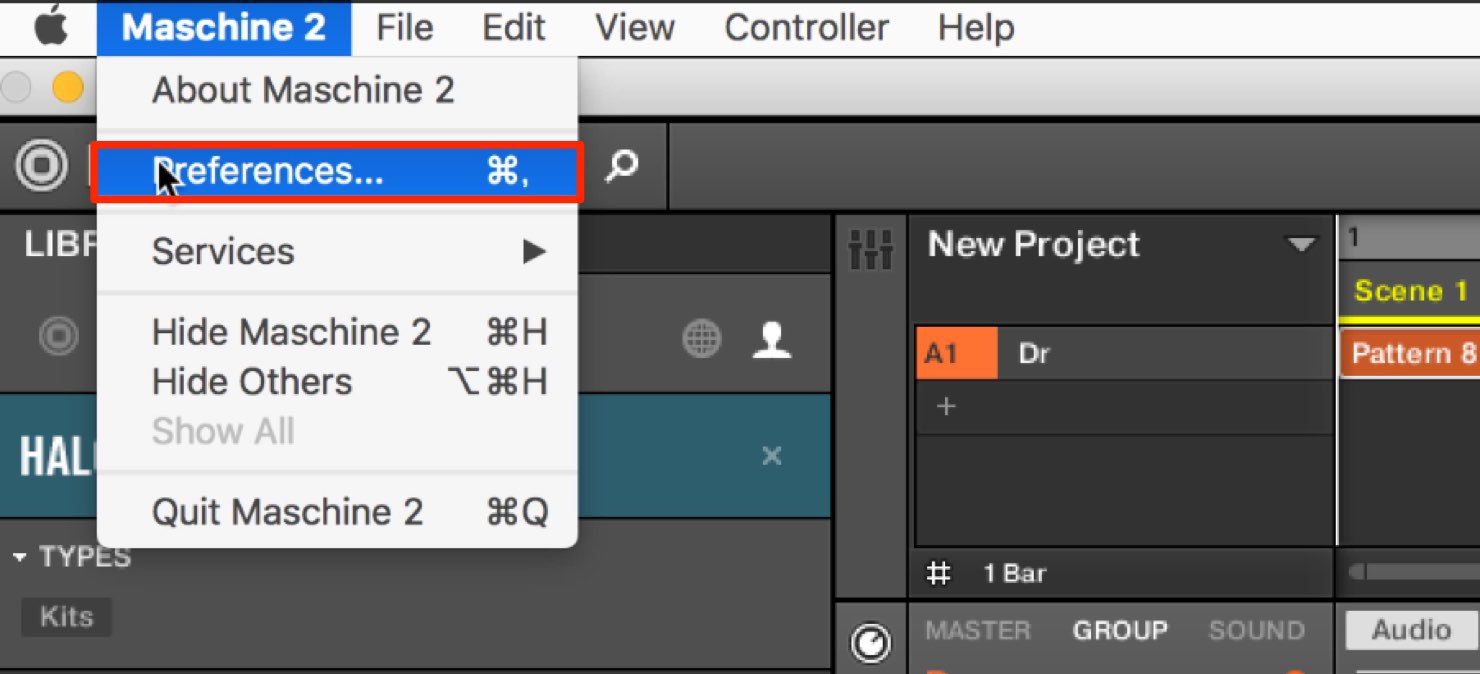1480x674 pixels.
Task: Click the knob icon beside MASTER tab
Action: pyautogui.click(x=870, y=642)
